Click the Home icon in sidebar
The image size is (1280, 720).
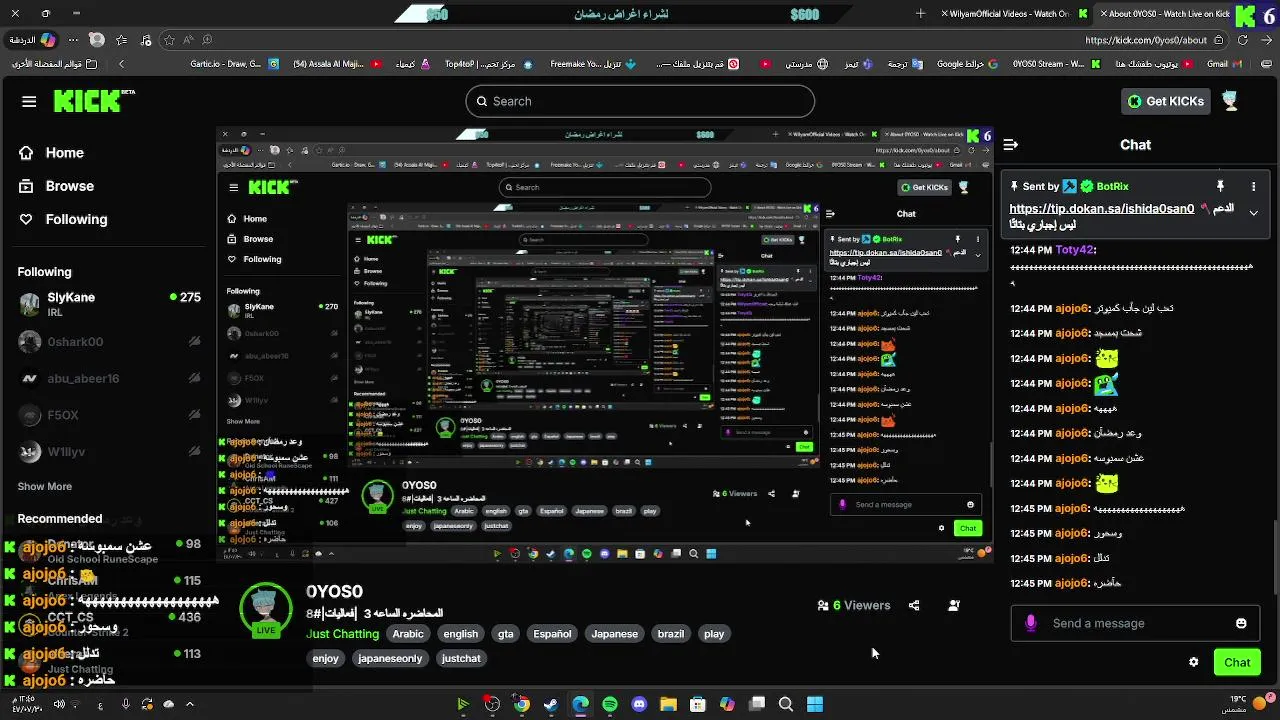(27, 153)
